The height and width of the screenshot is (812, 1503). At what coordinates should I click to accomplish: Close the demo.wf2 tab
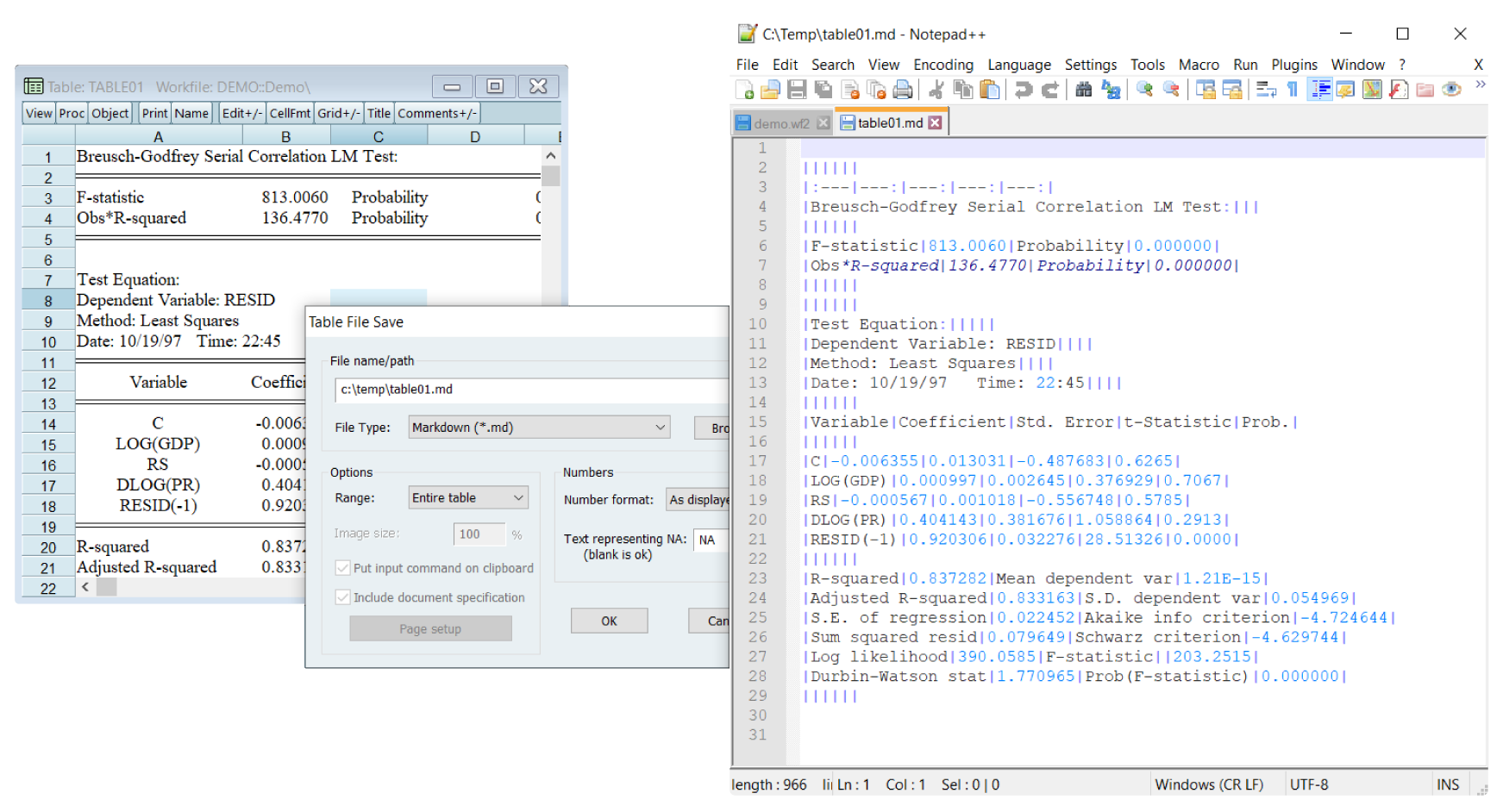point(824,123)
